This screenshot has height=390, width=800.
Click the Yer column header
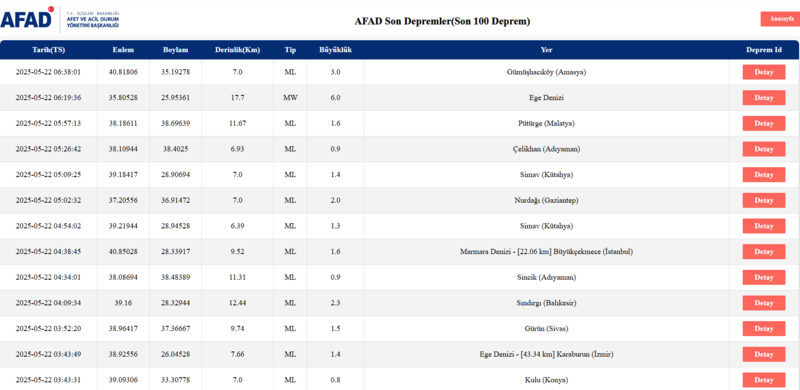point(546,50)
